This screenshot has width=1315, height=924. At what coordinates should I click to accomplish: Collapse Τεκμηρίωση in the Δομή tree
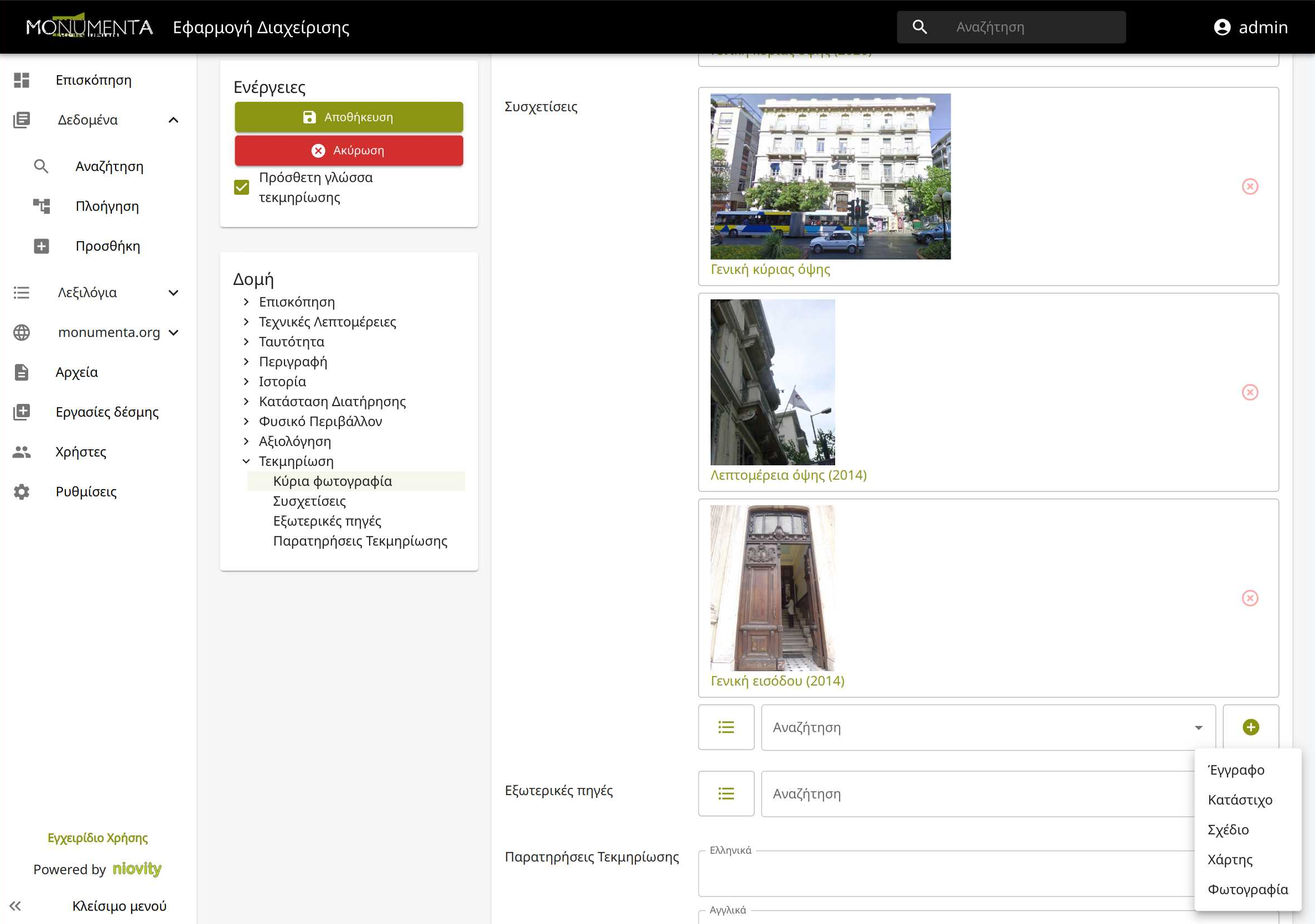[246, 461]
